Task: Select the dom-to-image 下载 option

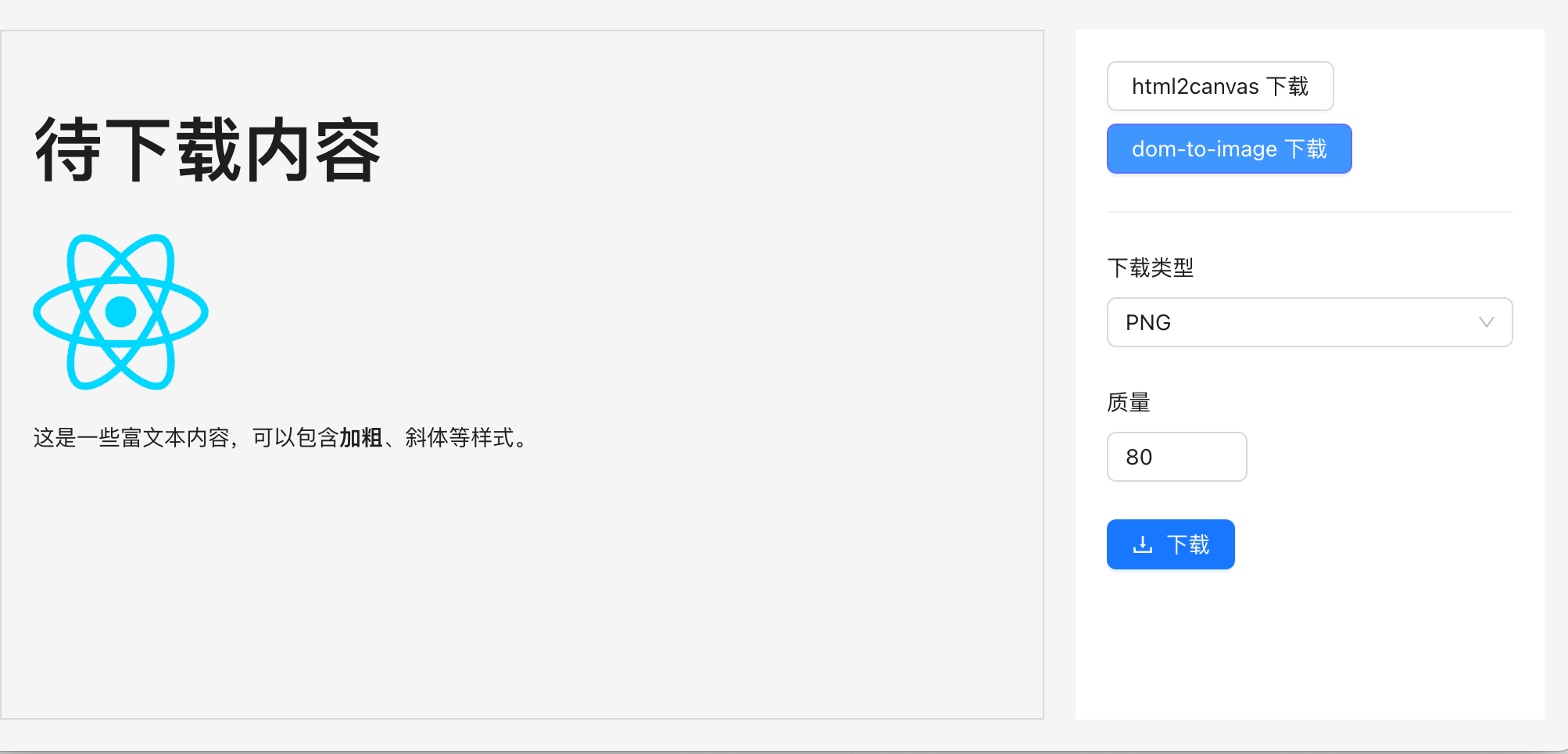Action: click(1229, 149)
